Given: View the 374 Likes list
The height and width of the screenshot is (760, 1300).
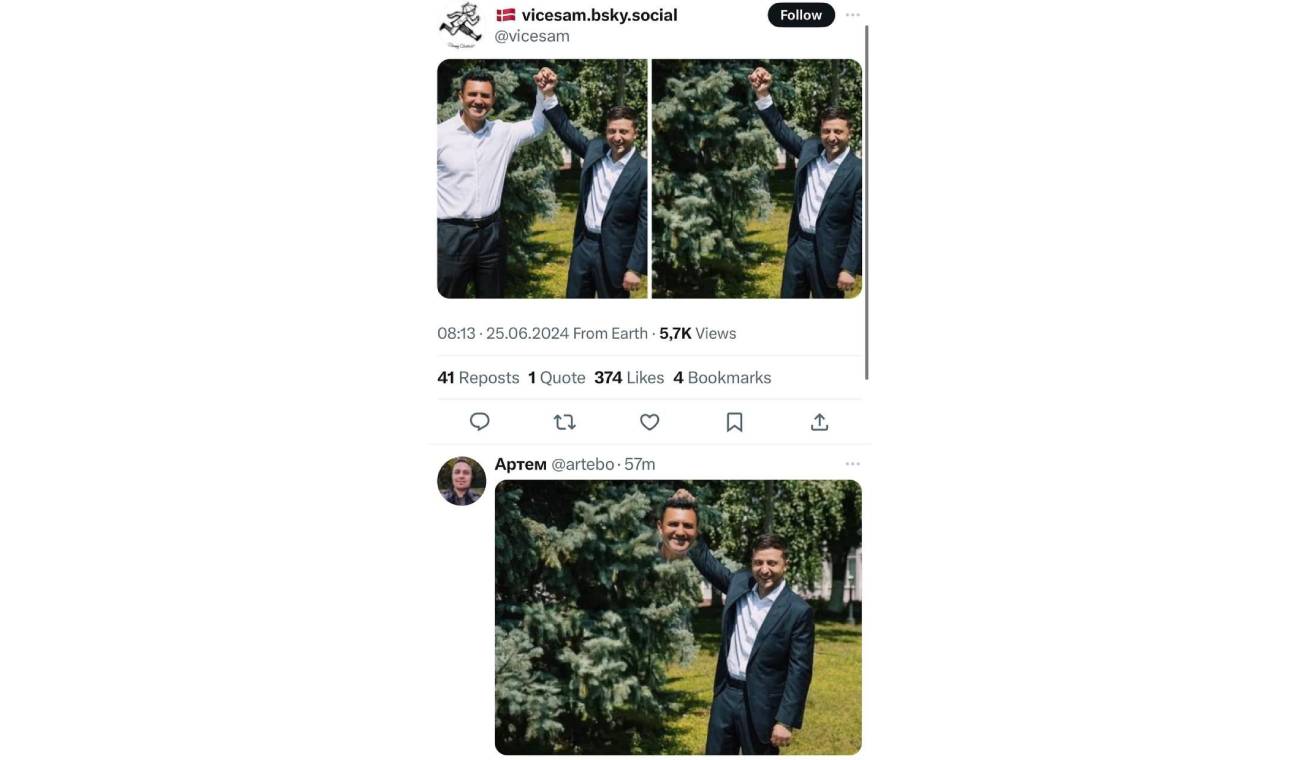Looking at the screenshot, I should (629, 378).
